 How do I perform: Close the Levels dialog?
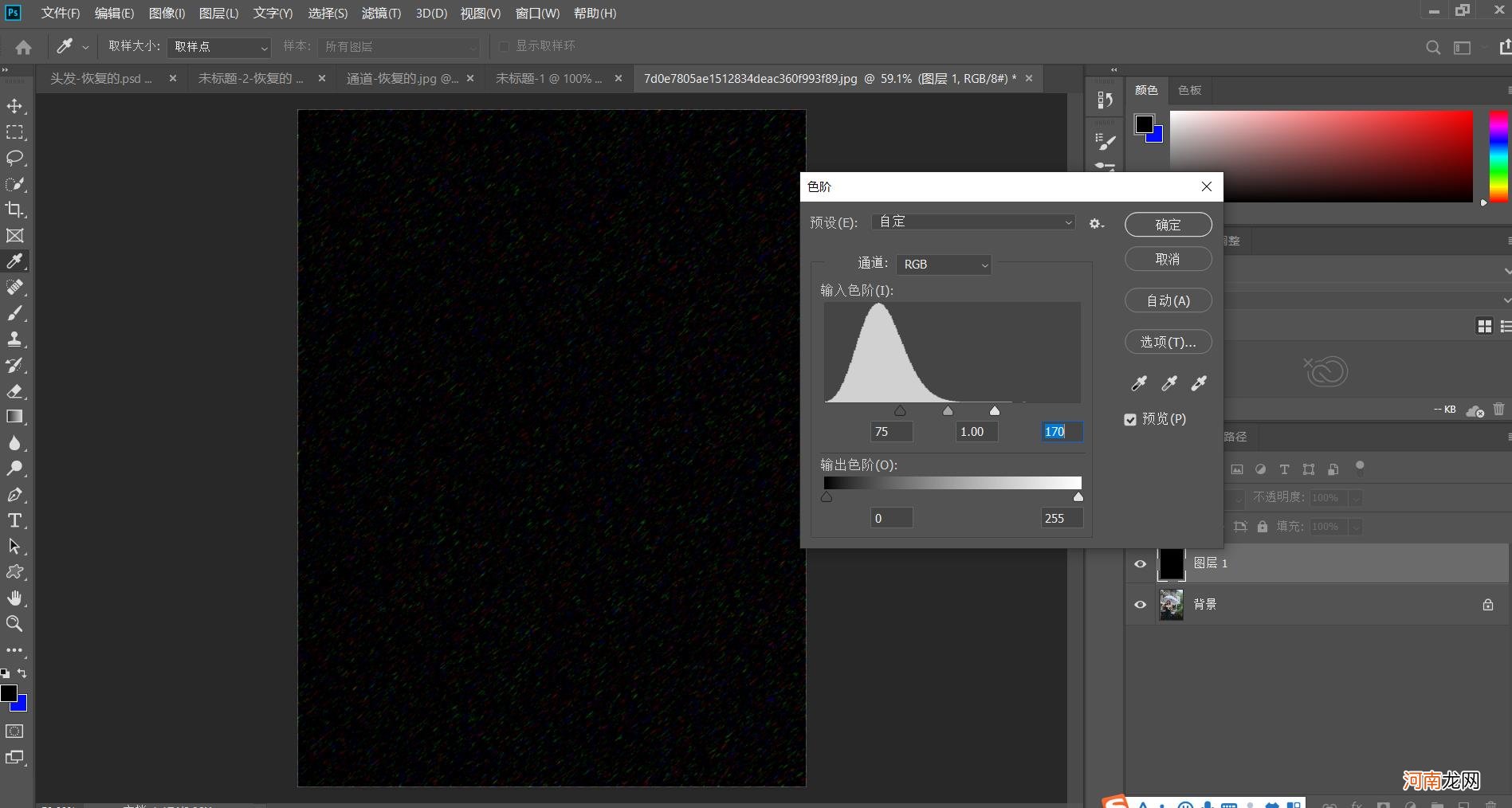click(x=1206, y=186)
